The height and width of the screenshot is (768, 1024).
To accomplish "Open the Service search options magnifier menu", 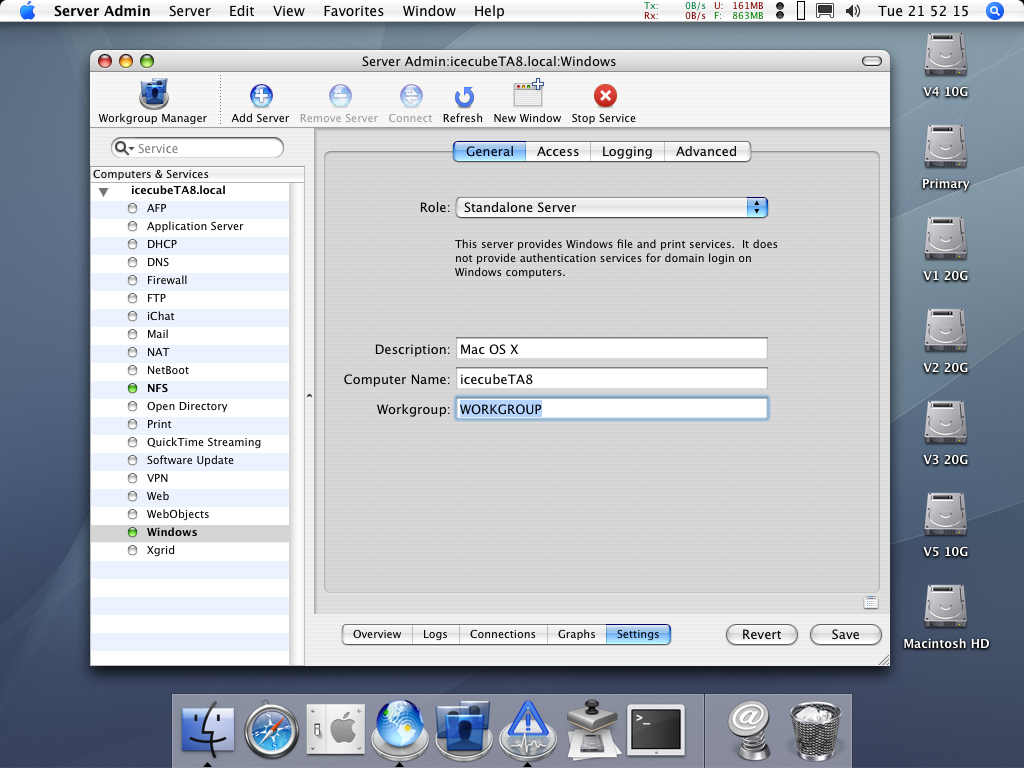I will coord(123,148).
